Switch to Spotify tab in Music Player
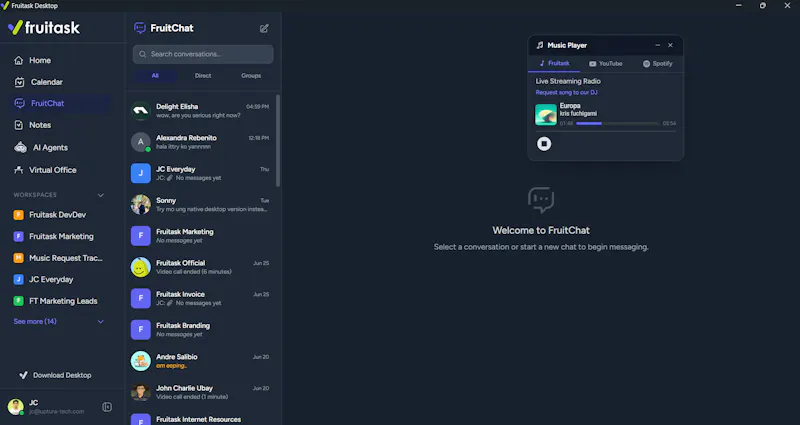The image size is (800, 425). pos(657,64)
